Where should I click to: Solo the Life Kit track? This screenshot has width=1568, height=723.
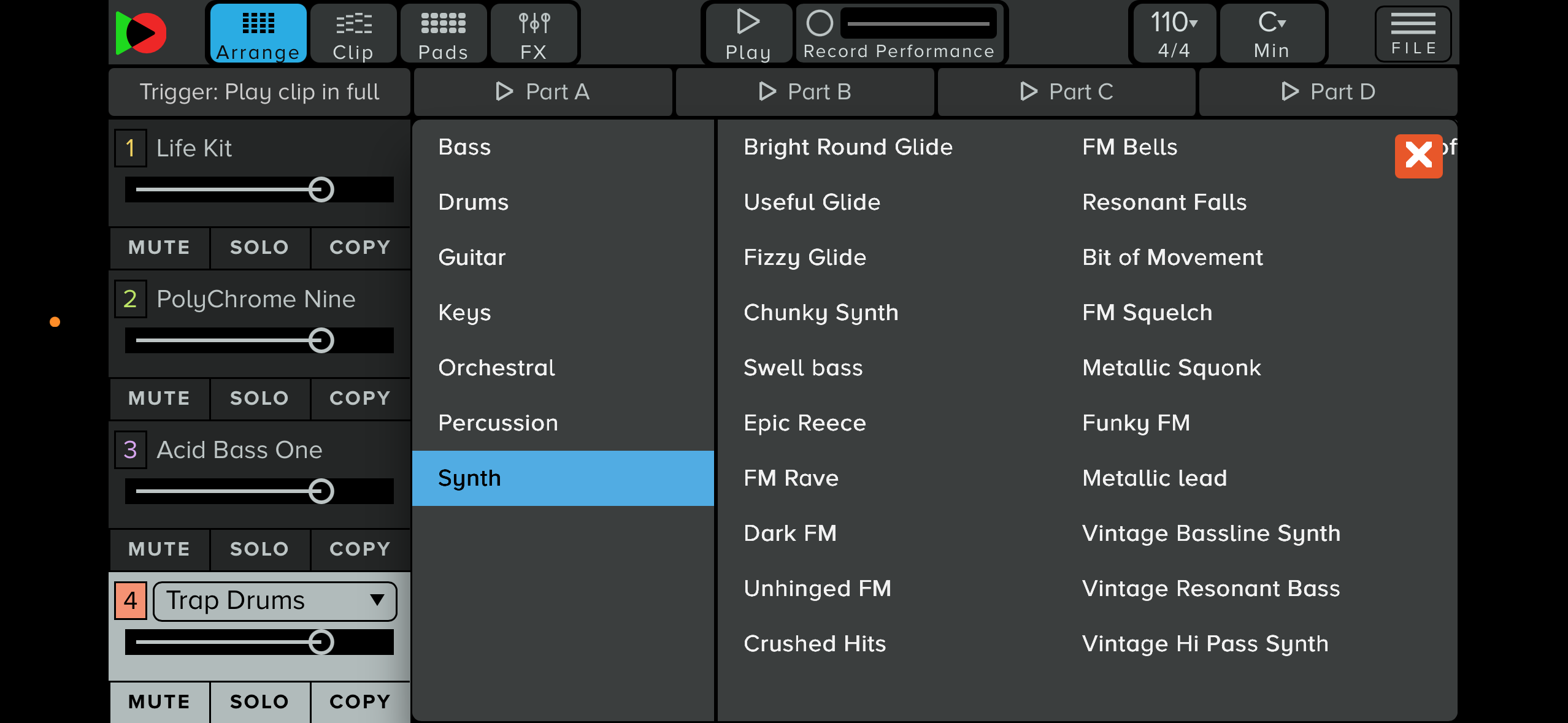259,248
